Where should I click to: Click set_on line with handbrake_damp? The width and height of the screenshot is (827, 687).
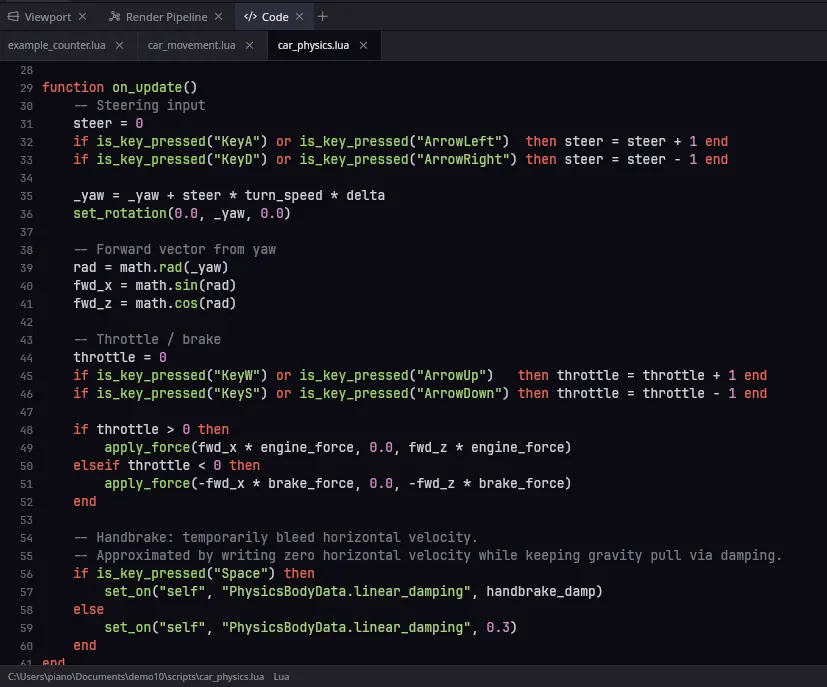coord(353,592)
